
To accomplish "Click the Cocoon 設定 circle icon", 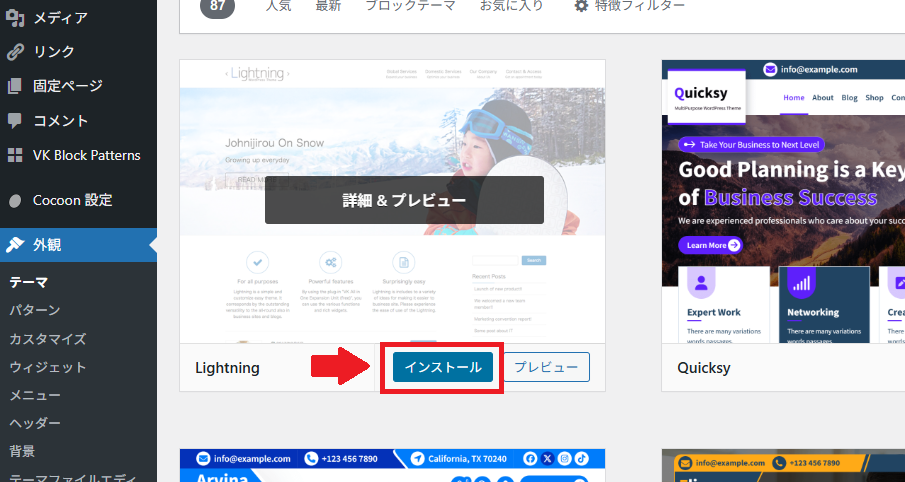I will (15, 200).
